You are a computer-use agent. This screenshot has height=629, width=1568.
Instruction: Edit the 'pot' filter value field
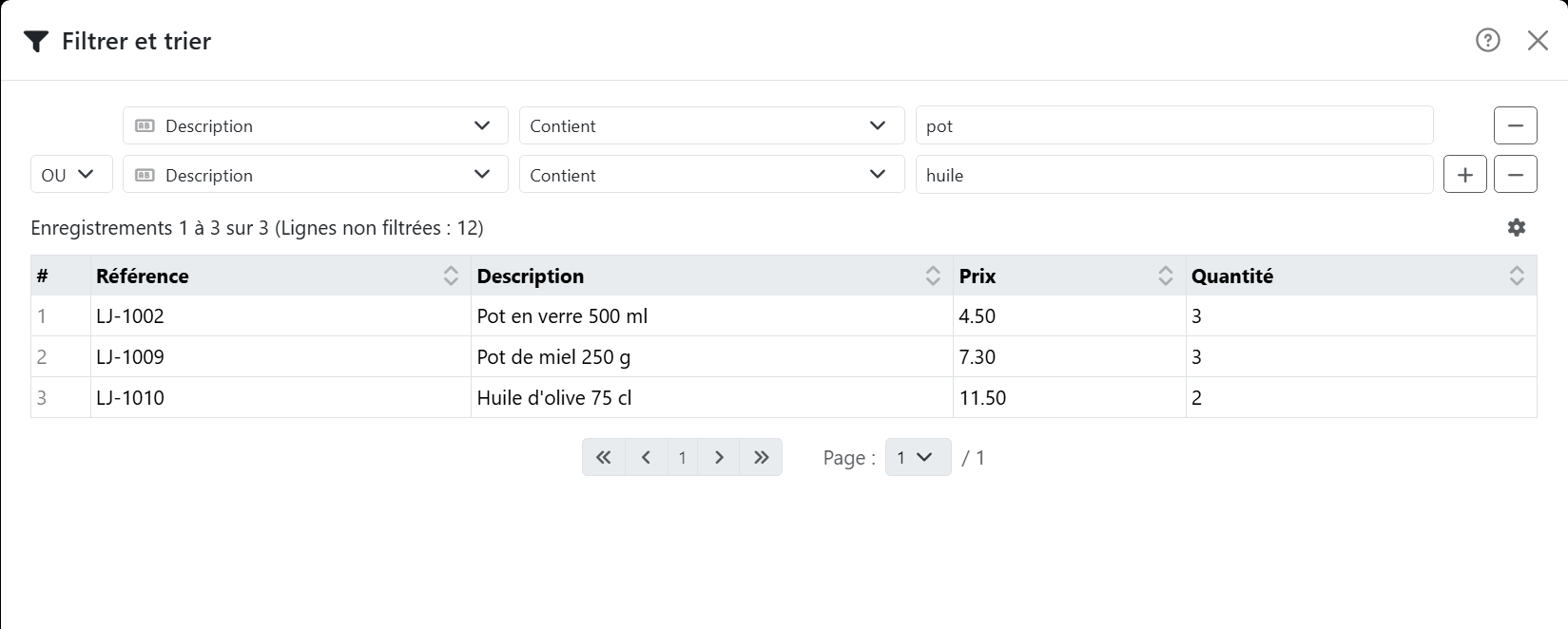(x=1174, y=125)
